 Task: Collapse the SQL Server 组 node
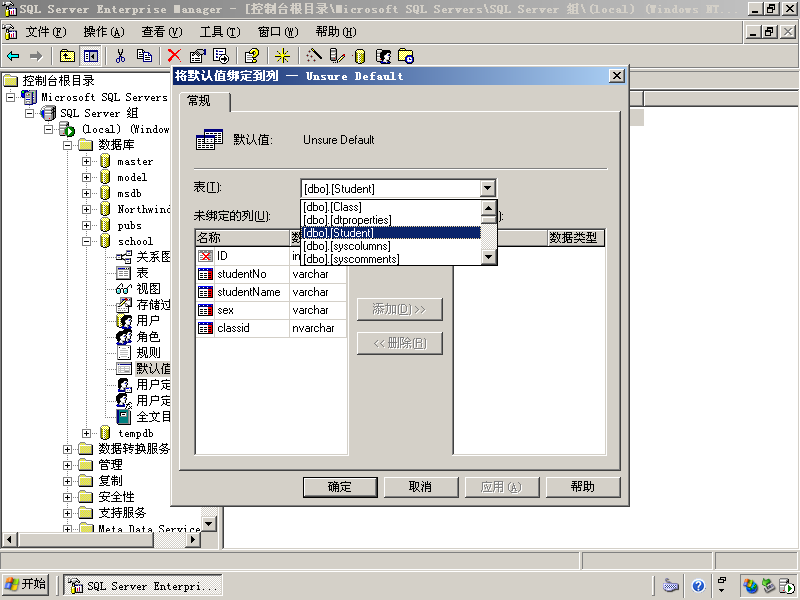coord(30,113)
